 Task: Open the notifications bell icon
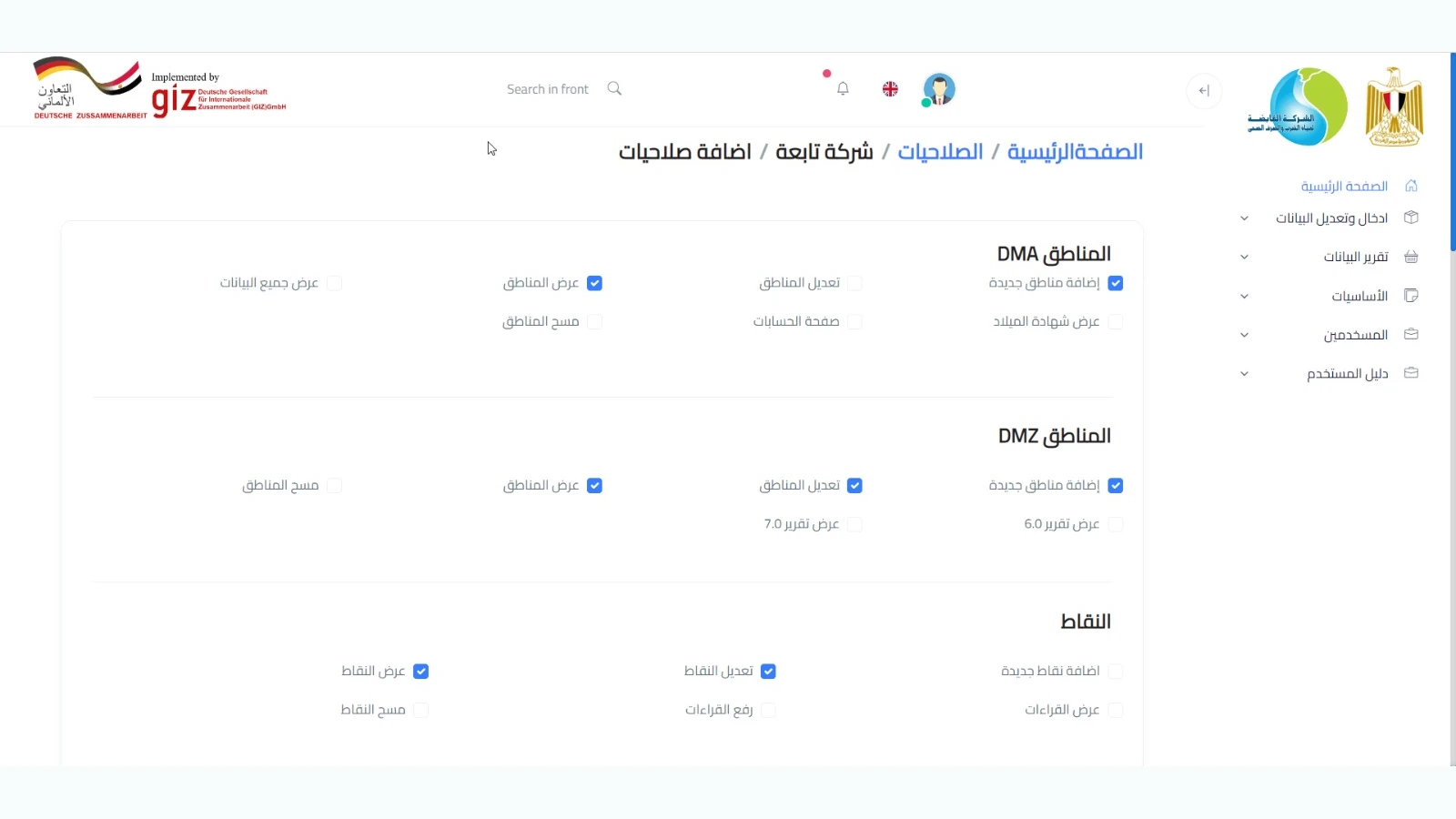point(843,88)
